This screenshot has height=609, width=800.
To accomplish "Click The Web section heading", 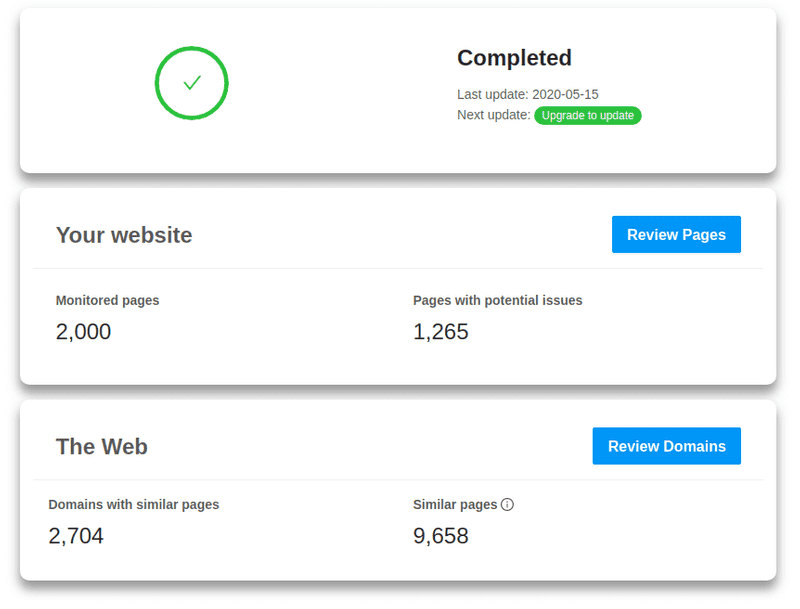I will (x=102, y=447).
